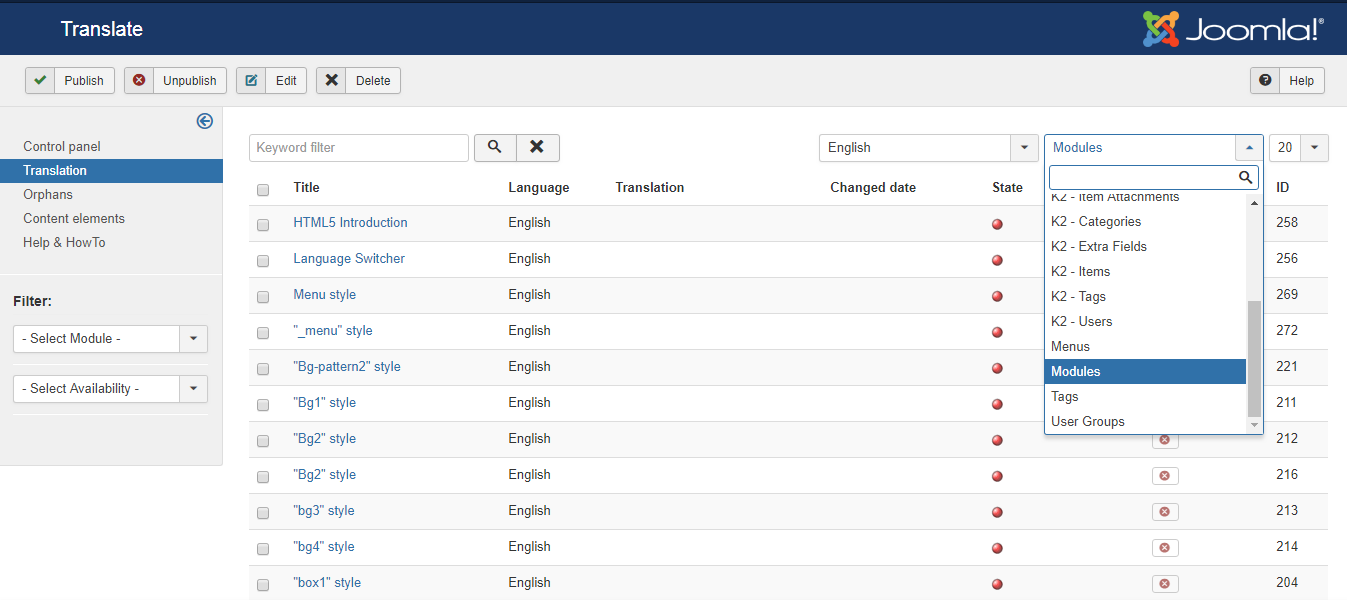Choose K2 - Items option
The width and height of the screenshot is (1347, 600).
(1146, 271)
